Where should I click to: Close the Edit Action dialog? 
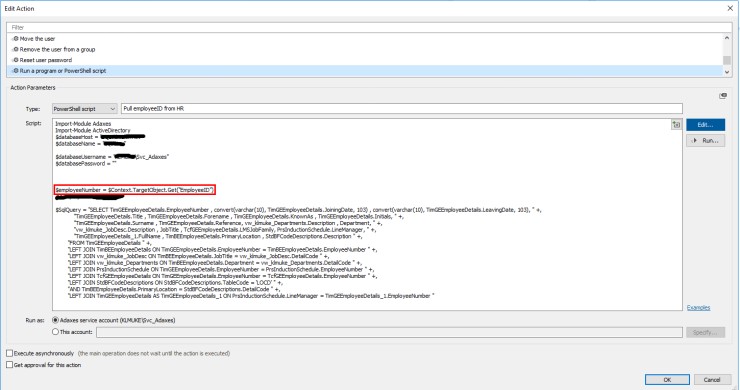click(730, 8)
